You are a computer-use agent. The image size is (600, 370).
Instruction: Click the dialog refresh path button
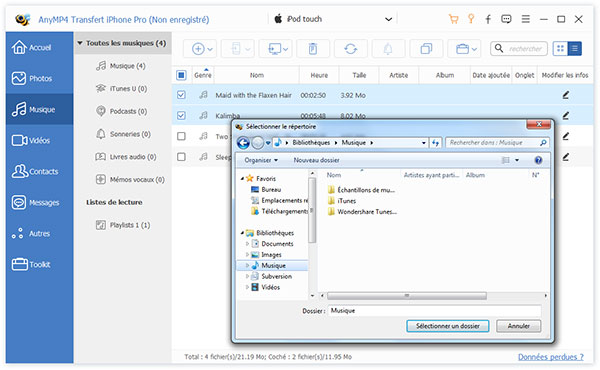coord(435,143)
